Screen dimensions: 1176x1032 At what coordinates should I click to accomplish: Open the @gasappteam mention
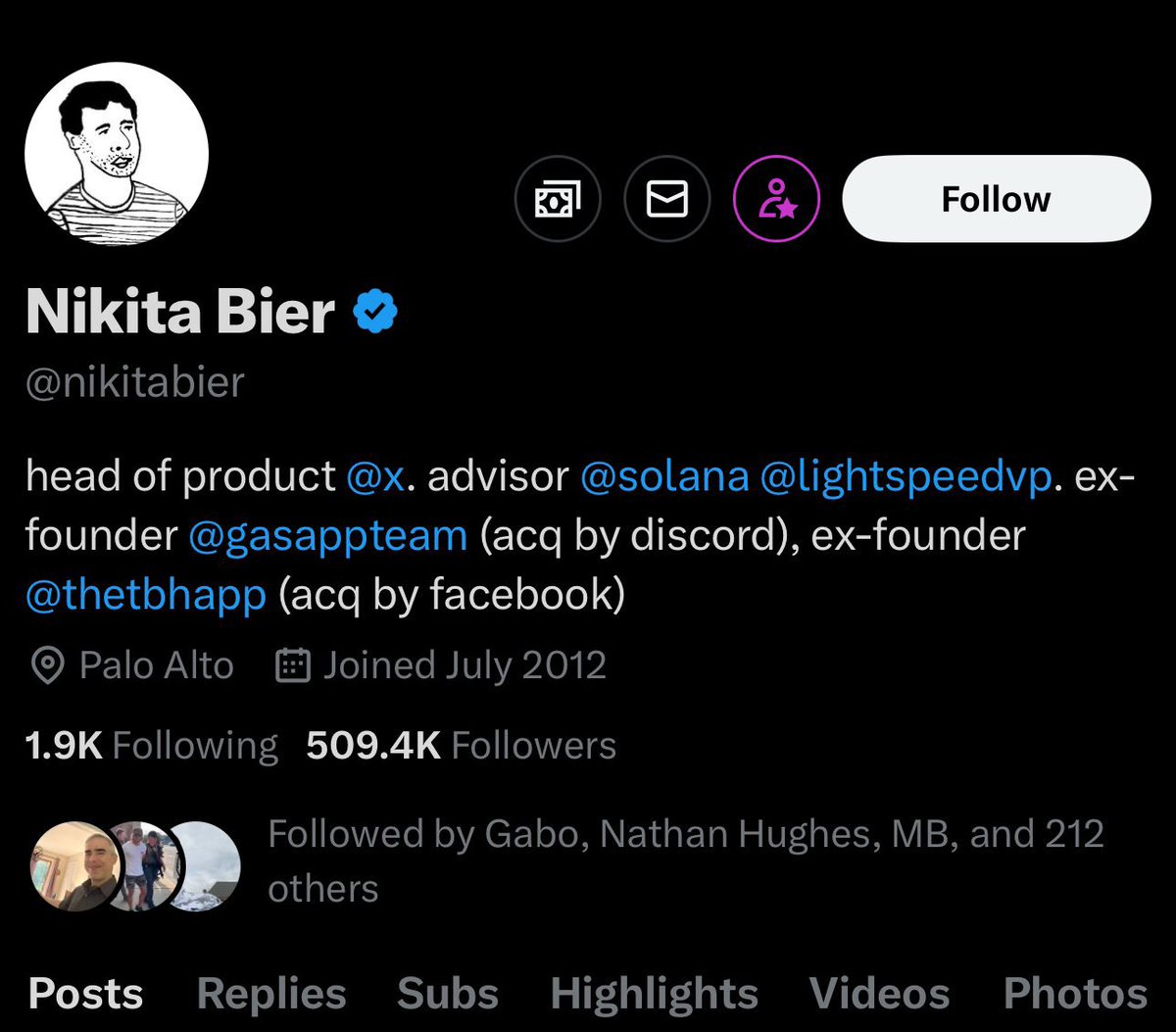click(327, 535)
